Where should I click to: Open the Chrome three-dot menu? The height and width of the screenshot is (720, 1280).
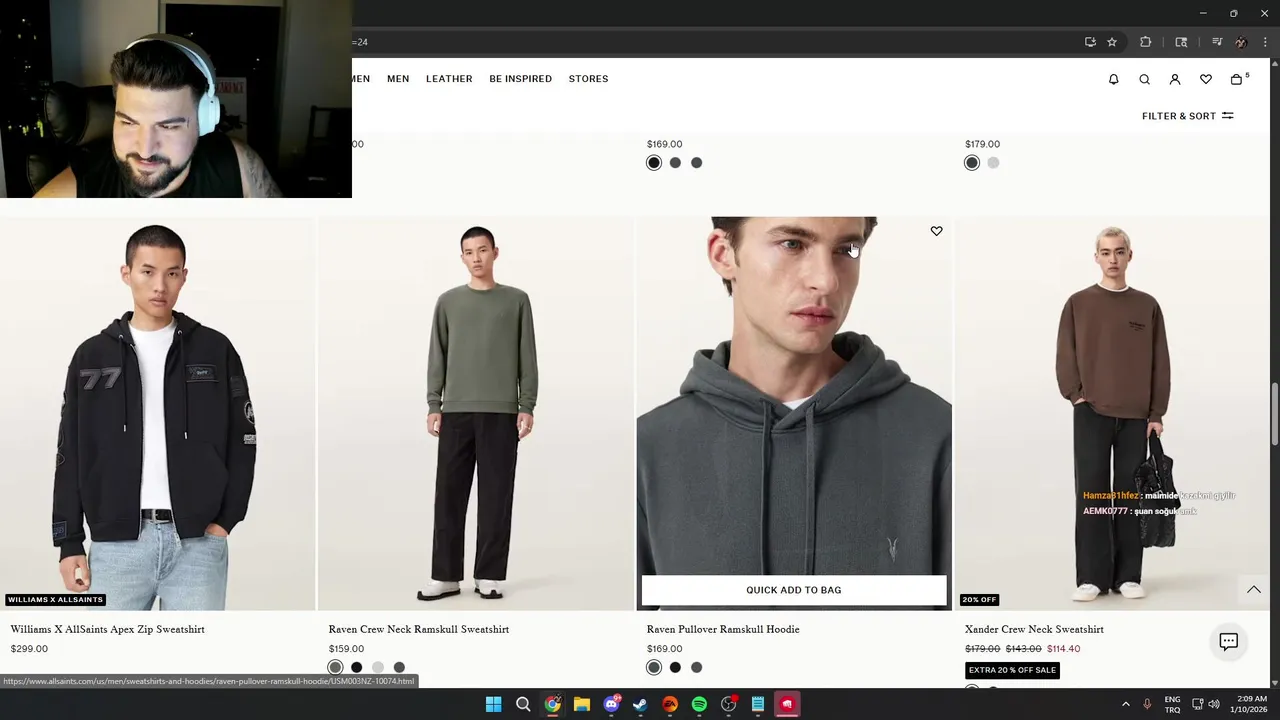pyautogui.click(x=1265, y=42)
